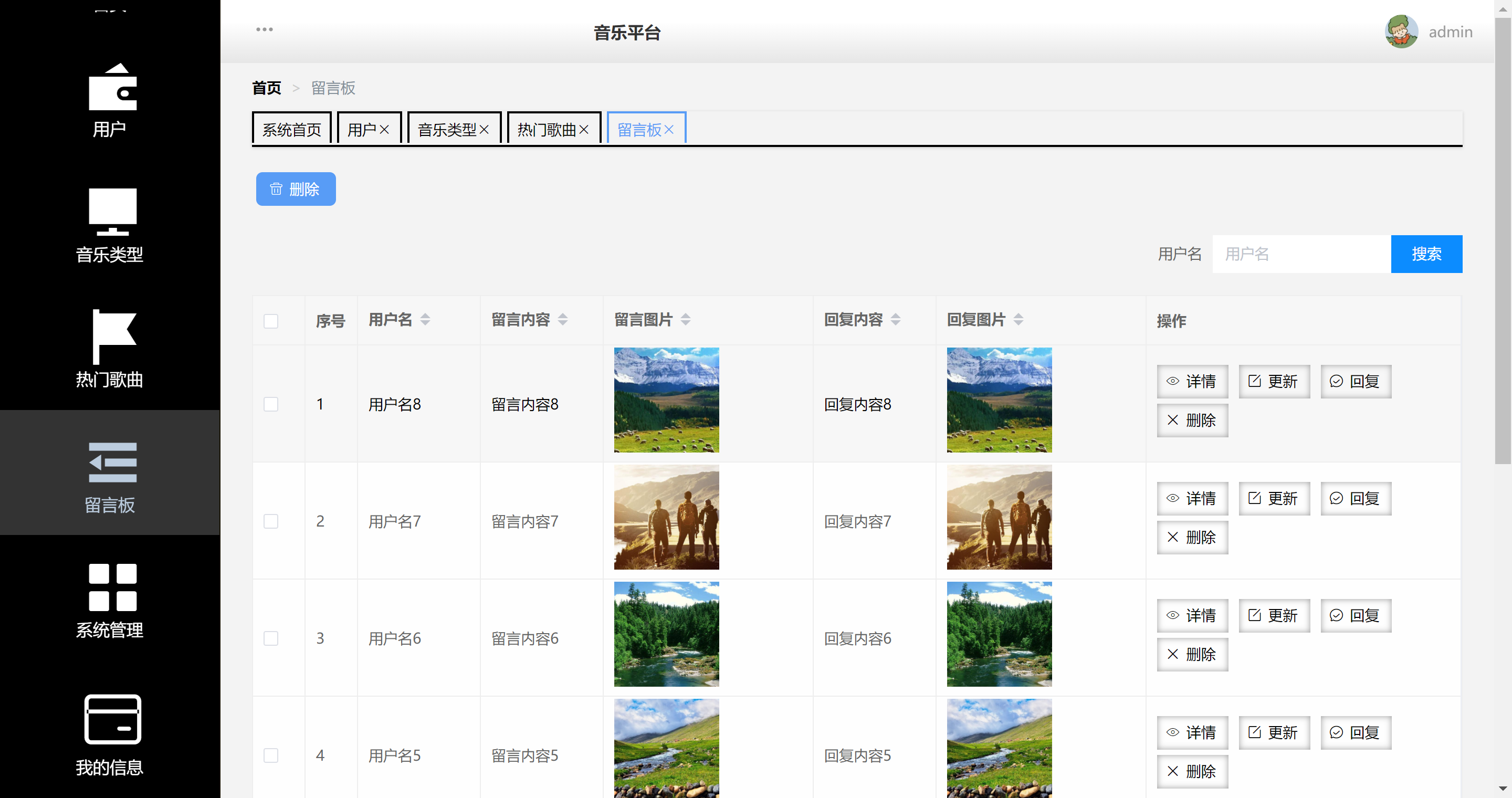
Task: Sort by 用户名 column arrows
Action: point(426,320)
